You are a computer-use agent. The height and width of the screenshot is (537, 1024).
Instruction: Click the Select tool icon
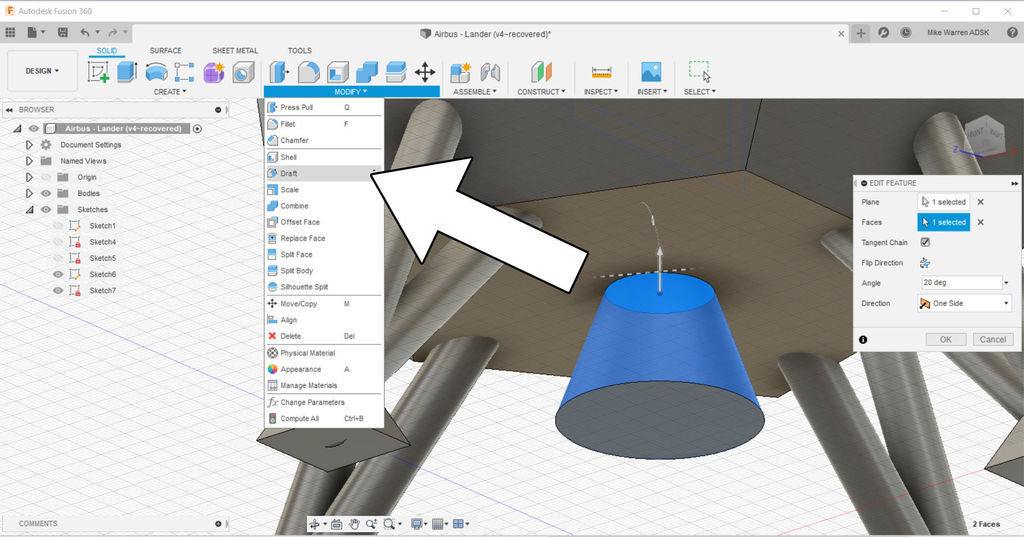pyautogui.click(x=699, y=71)
